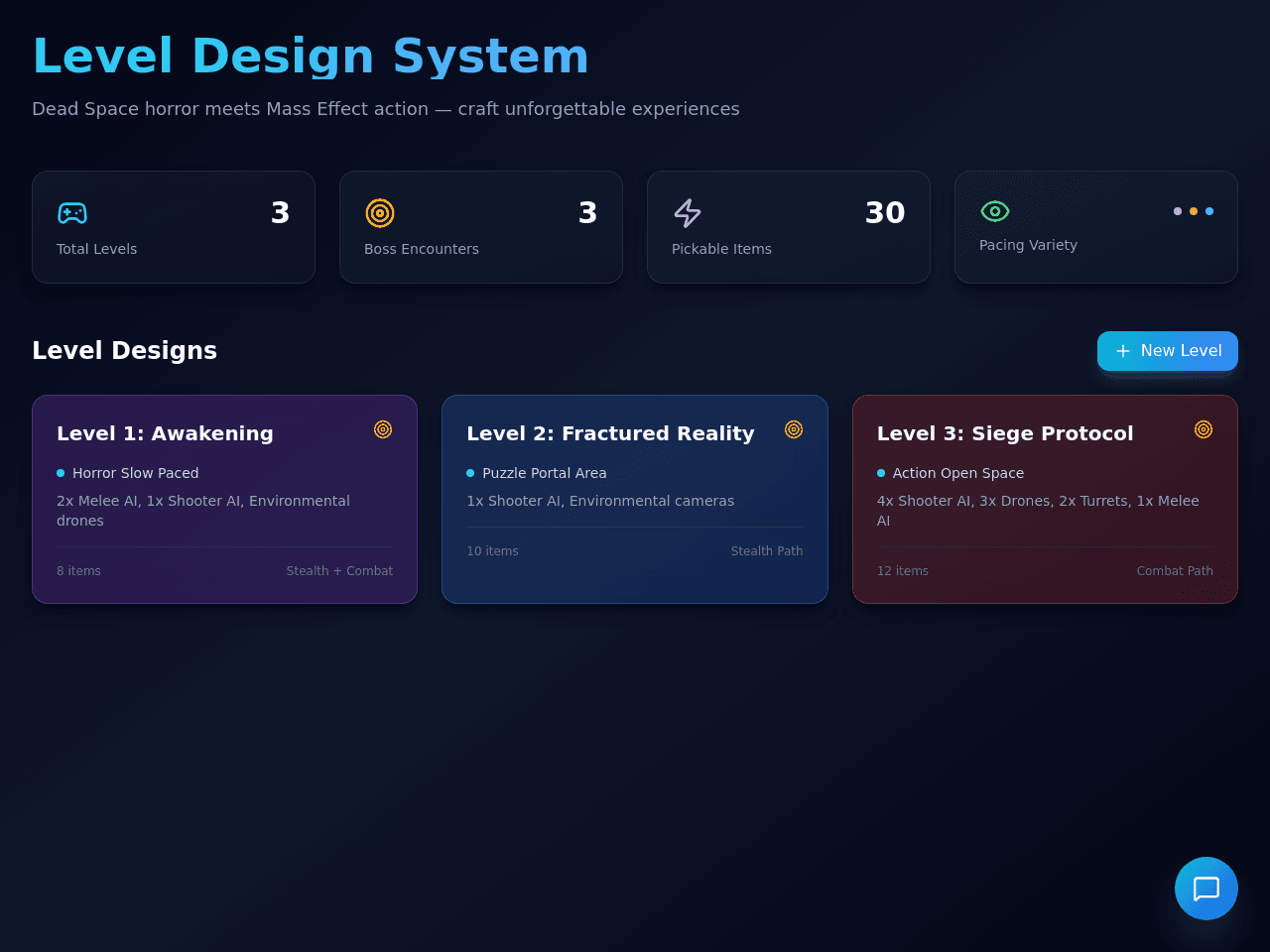
Task: Click the Total Levels label
Action: click(96, 249)
